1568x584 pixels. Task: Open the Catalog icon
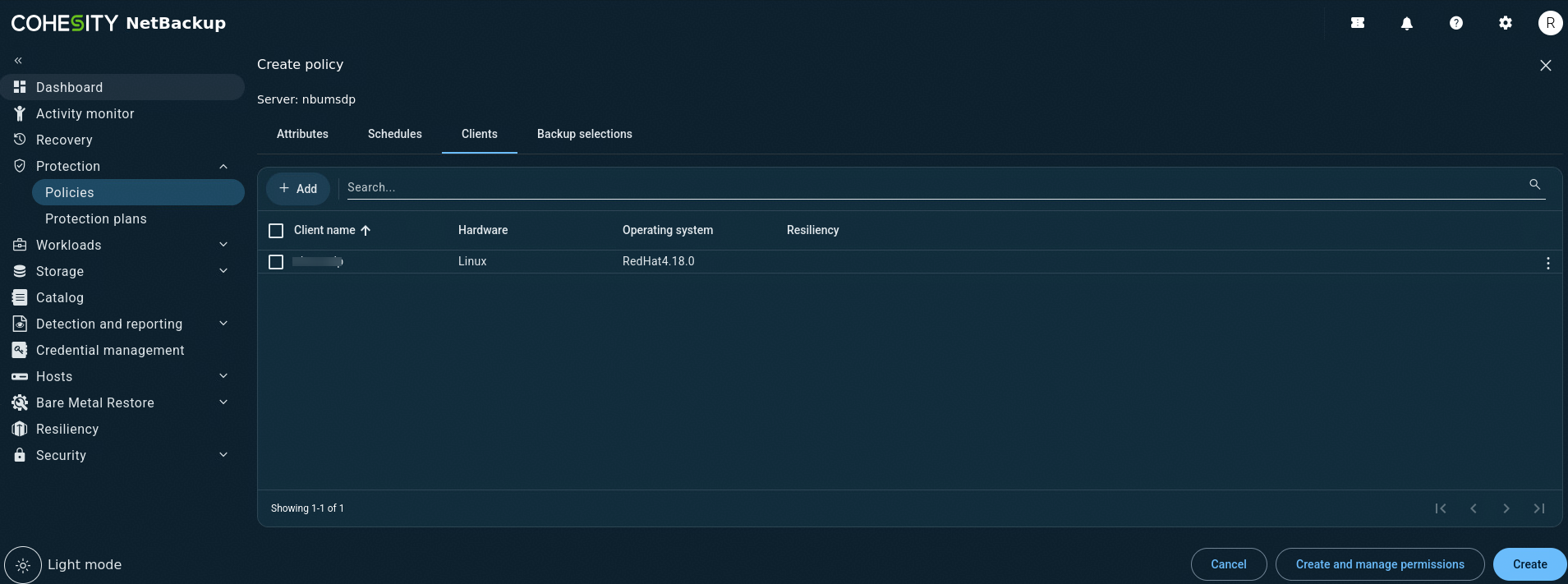point(20,297)
